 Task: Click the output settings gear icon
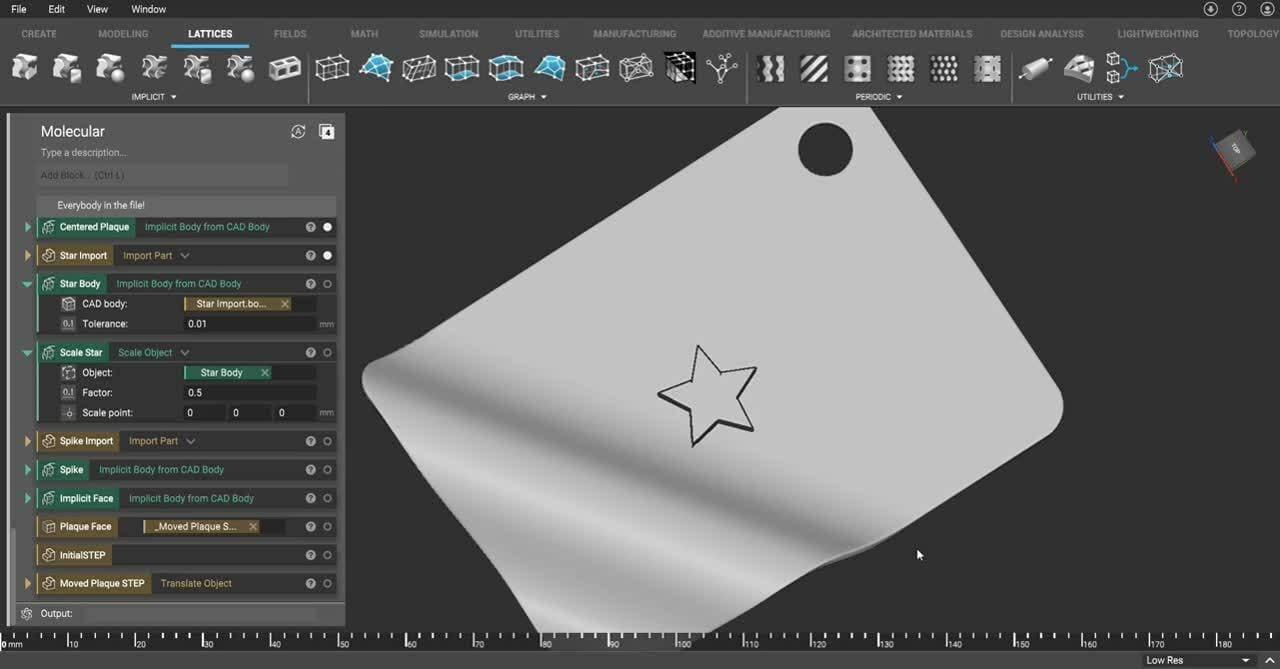point(27,613)
